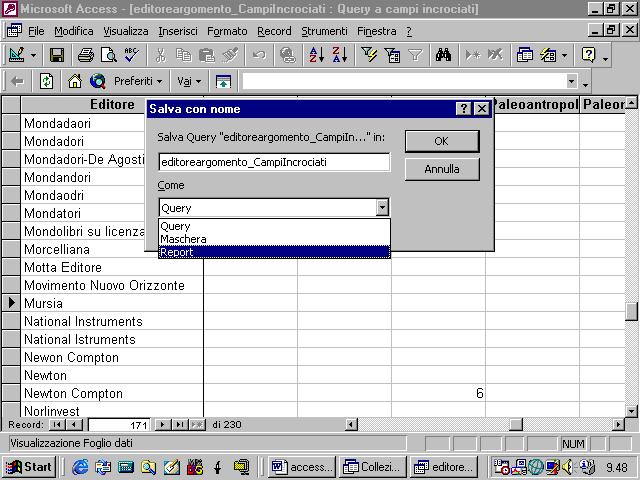Click the Cut scissors icon
640x480 pixels.
pyautogui.click(x=161, y=55)
